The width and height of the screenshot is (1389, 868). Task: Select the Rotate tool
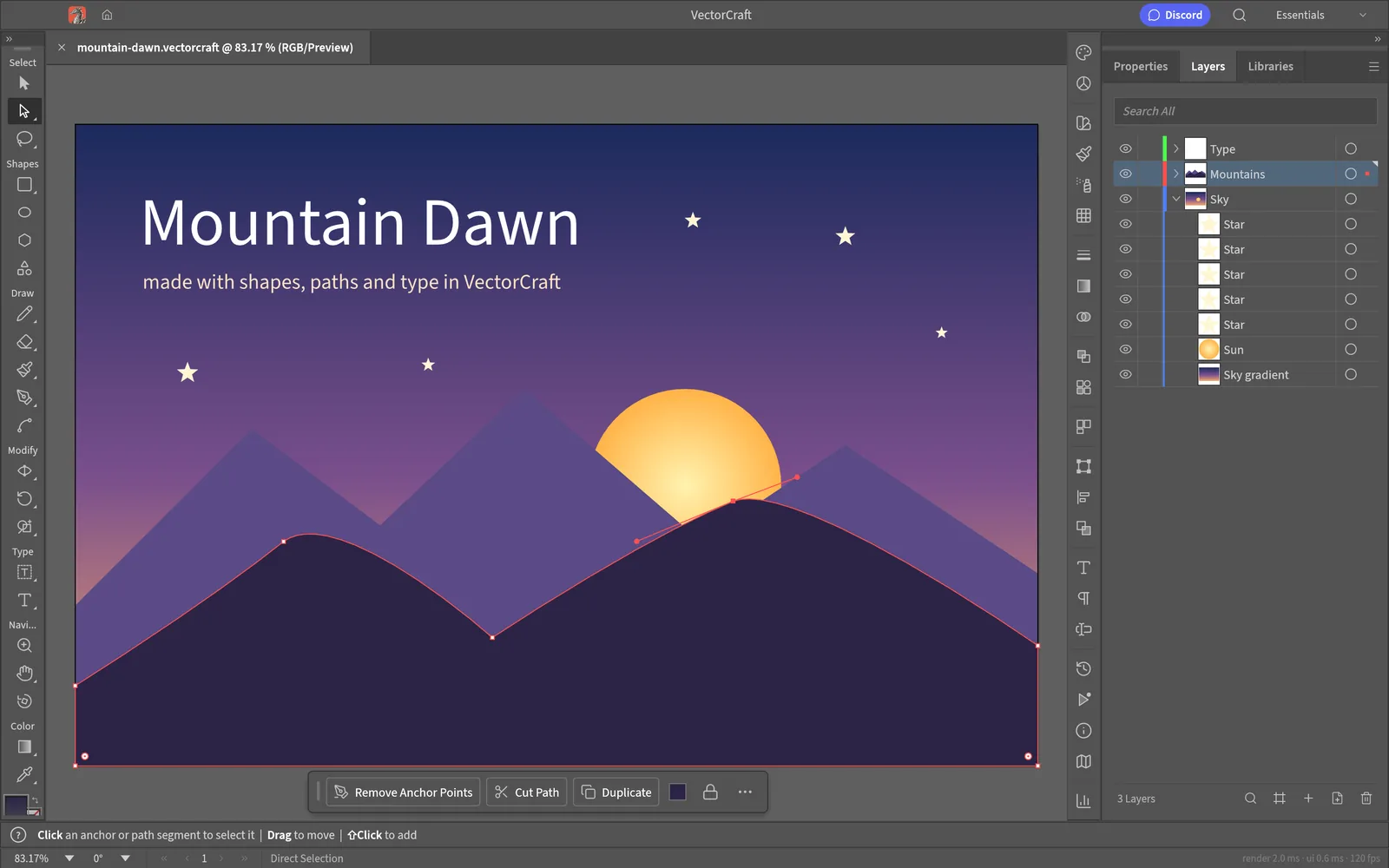click(x=24, y=499)
